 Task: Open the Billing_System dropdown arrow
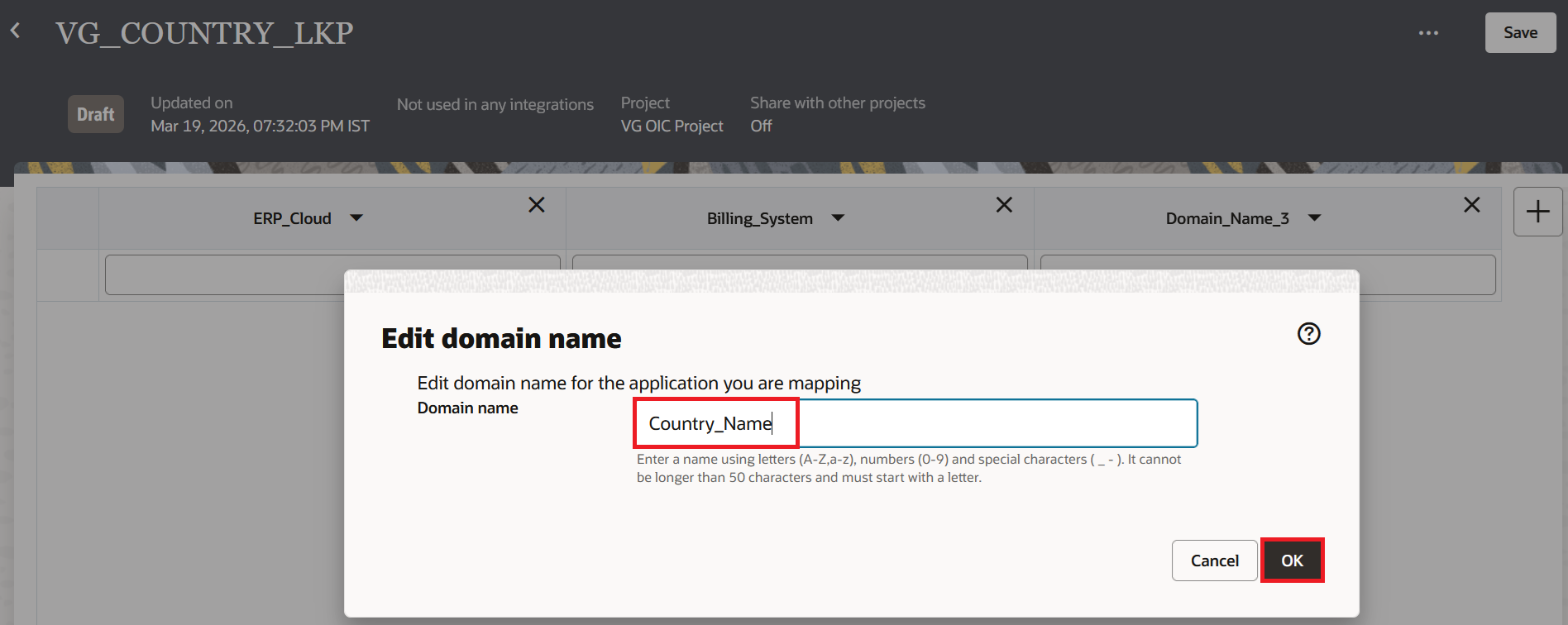click(x=838, y=218)
